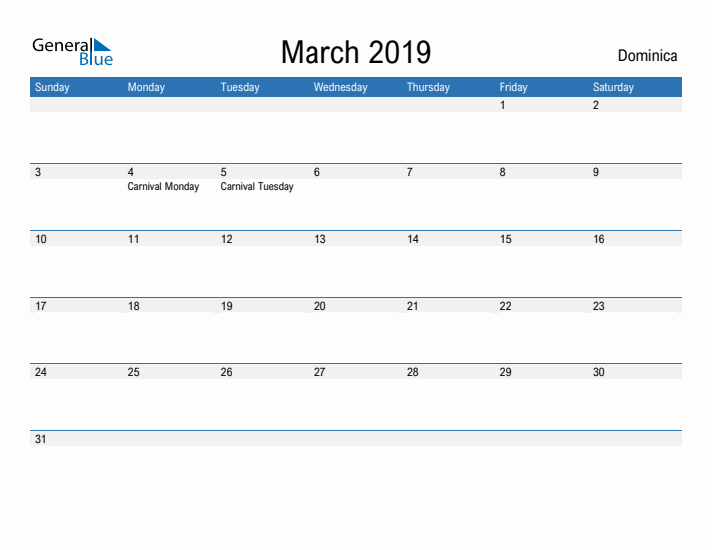Image resolution: width=712 pixels, height=550 pixels.
Task: Click date 31 in the last row
Action: (40, 439)
